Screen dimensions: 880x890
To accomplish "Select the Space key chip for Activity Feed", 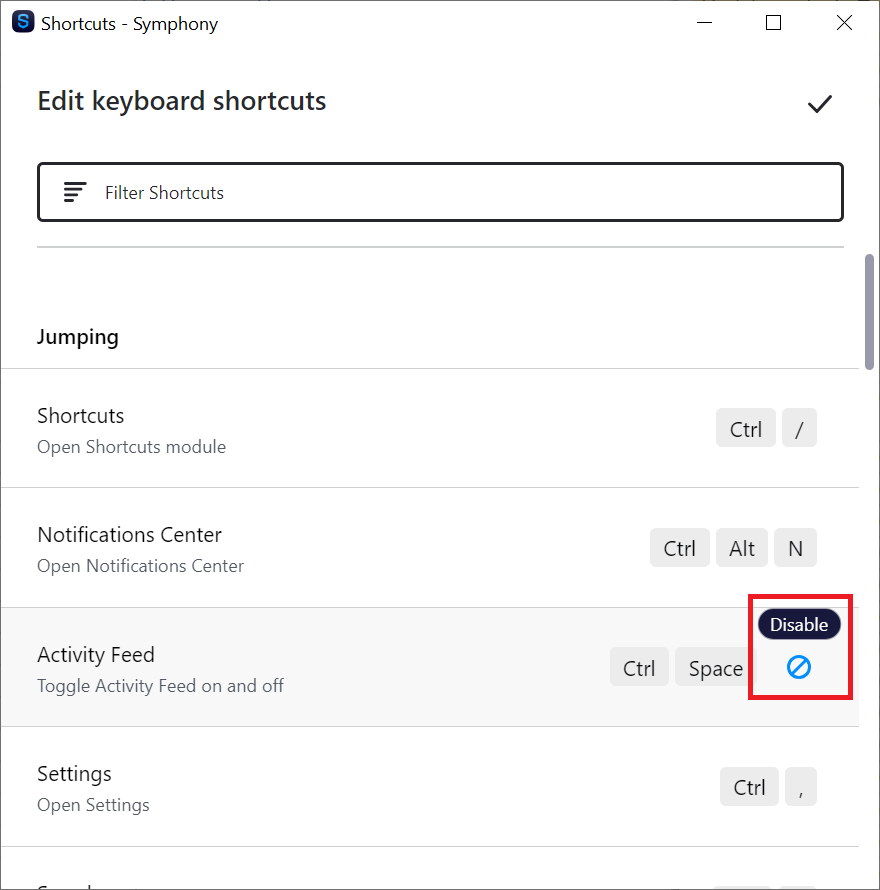I will coord(714,667).
